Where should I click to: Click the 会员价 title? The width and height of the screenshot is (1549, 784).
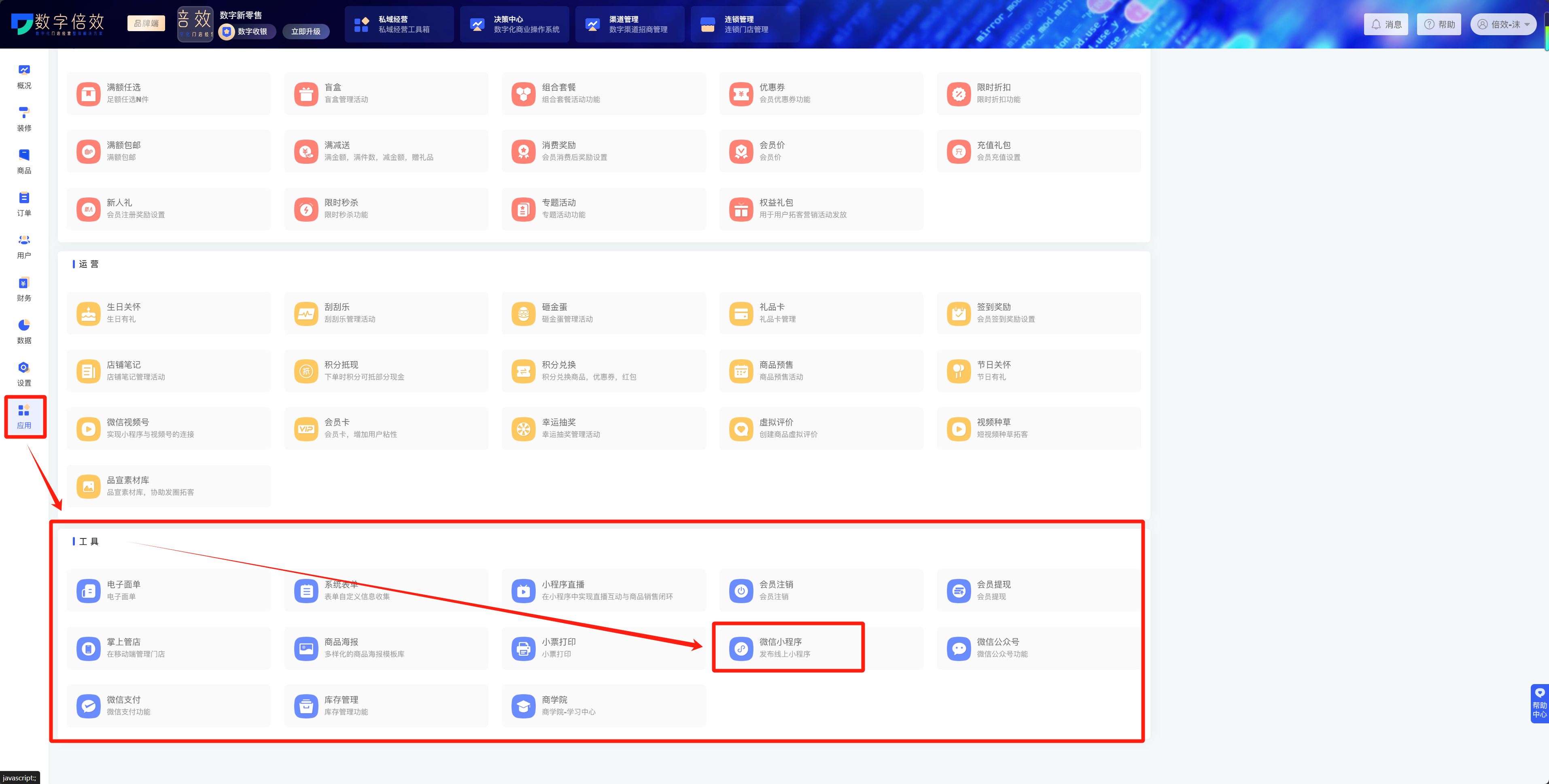[772, 145]
